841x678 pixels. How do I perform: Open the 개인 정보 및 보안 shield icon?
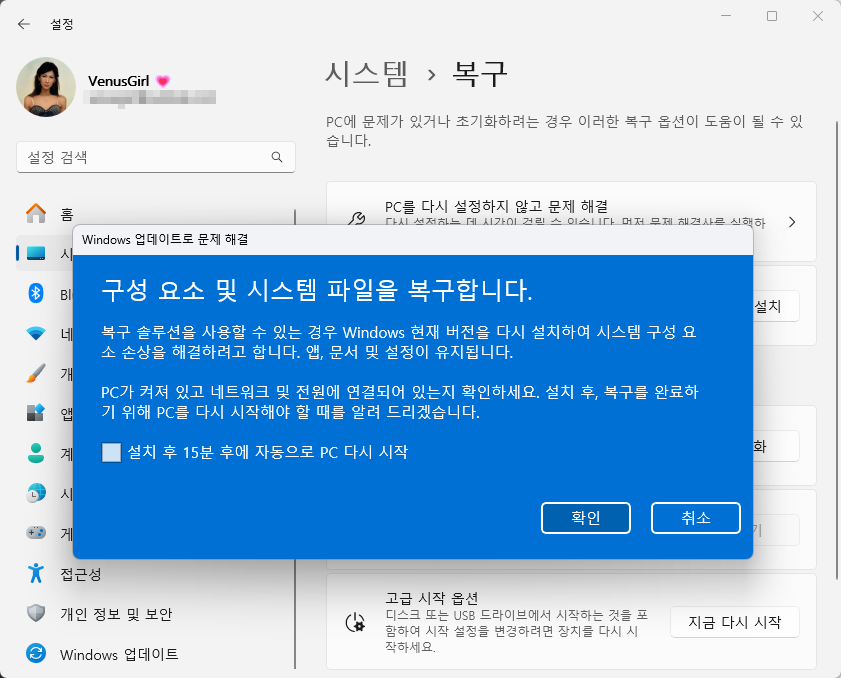coord(36,613)
